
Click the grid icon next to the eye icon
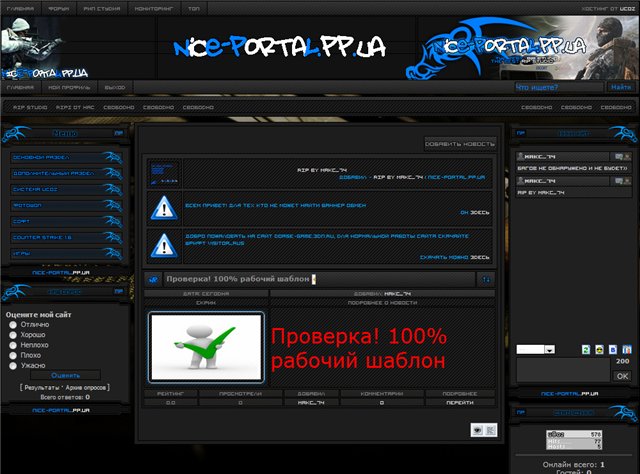click(x=491, y=430)
